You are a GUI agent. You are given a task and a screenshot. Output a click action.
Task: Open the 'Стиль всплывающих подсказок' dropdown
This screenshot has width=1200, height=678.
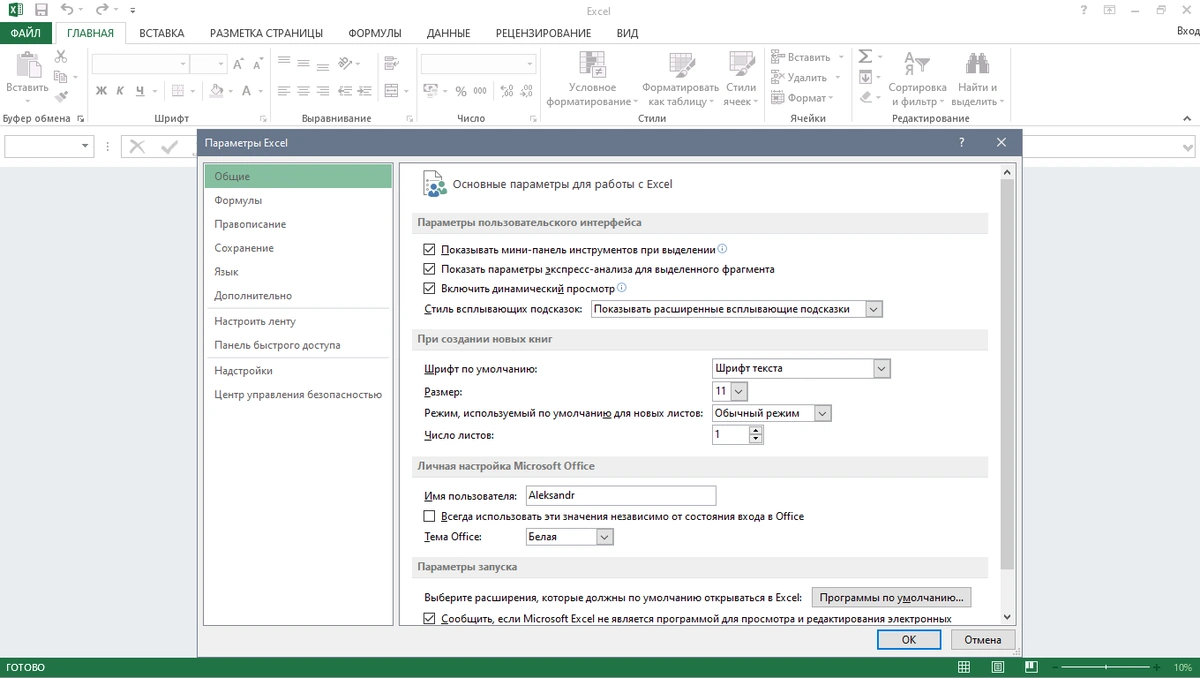[874, 309]
